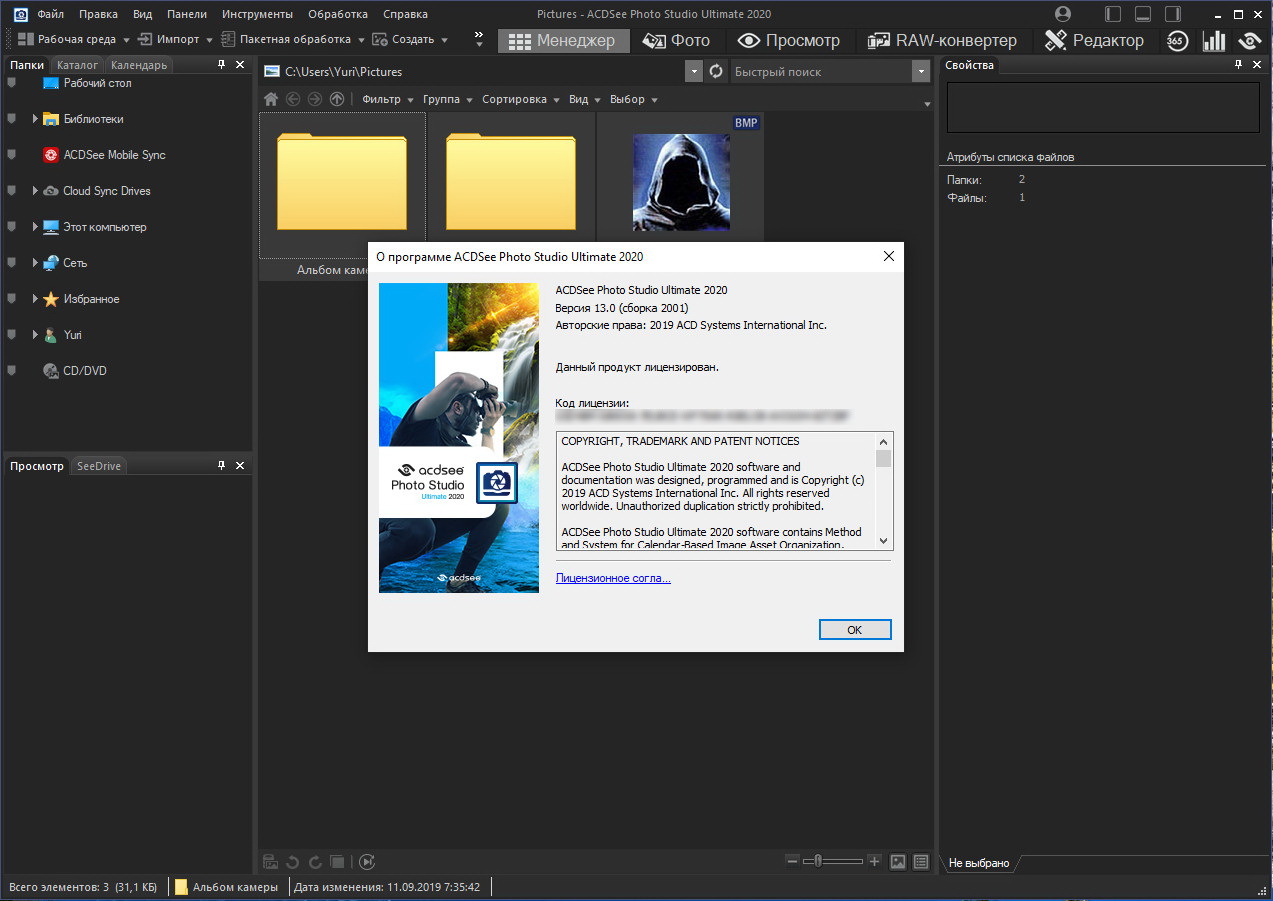This screenshot has width=1273, height=901.
Task: Open the Выбор dropdown
Action: (634, 99)
